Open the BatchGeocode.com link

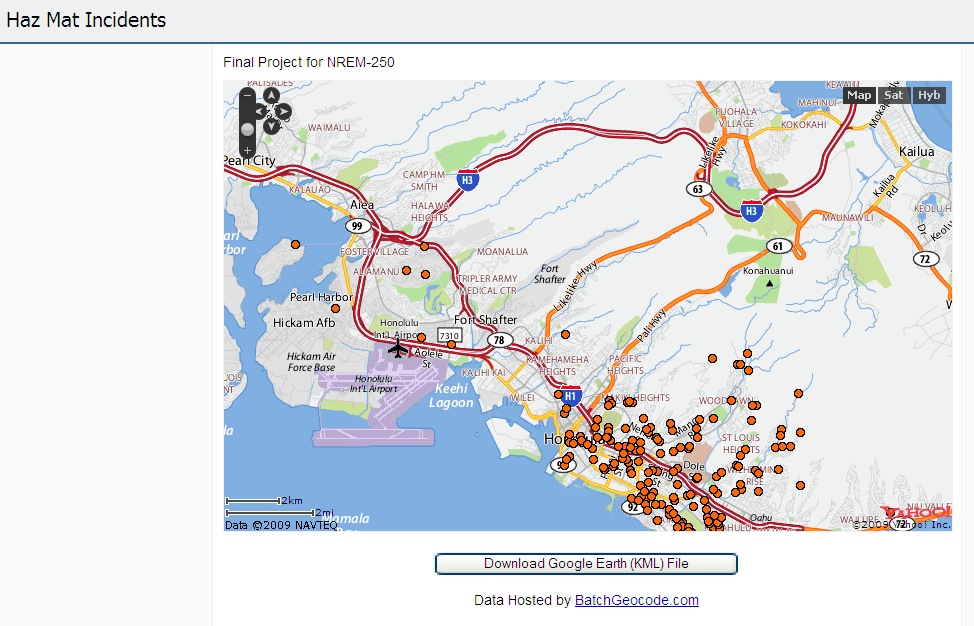coord(637,600)
